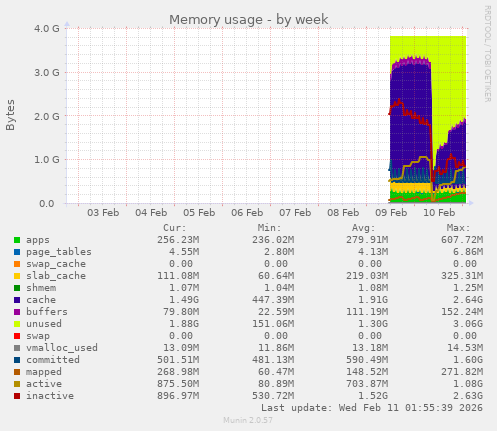Click the '03 Feb' x-axis label
497x431 pixels.
[103, 213]
